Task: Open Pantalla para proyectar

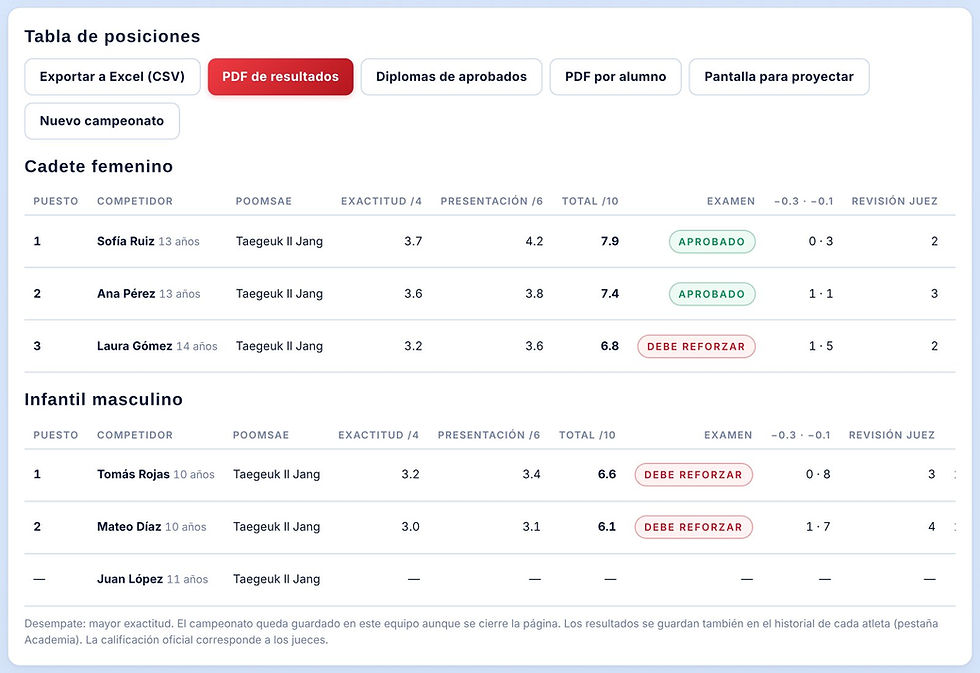Action: coord(779,77)
